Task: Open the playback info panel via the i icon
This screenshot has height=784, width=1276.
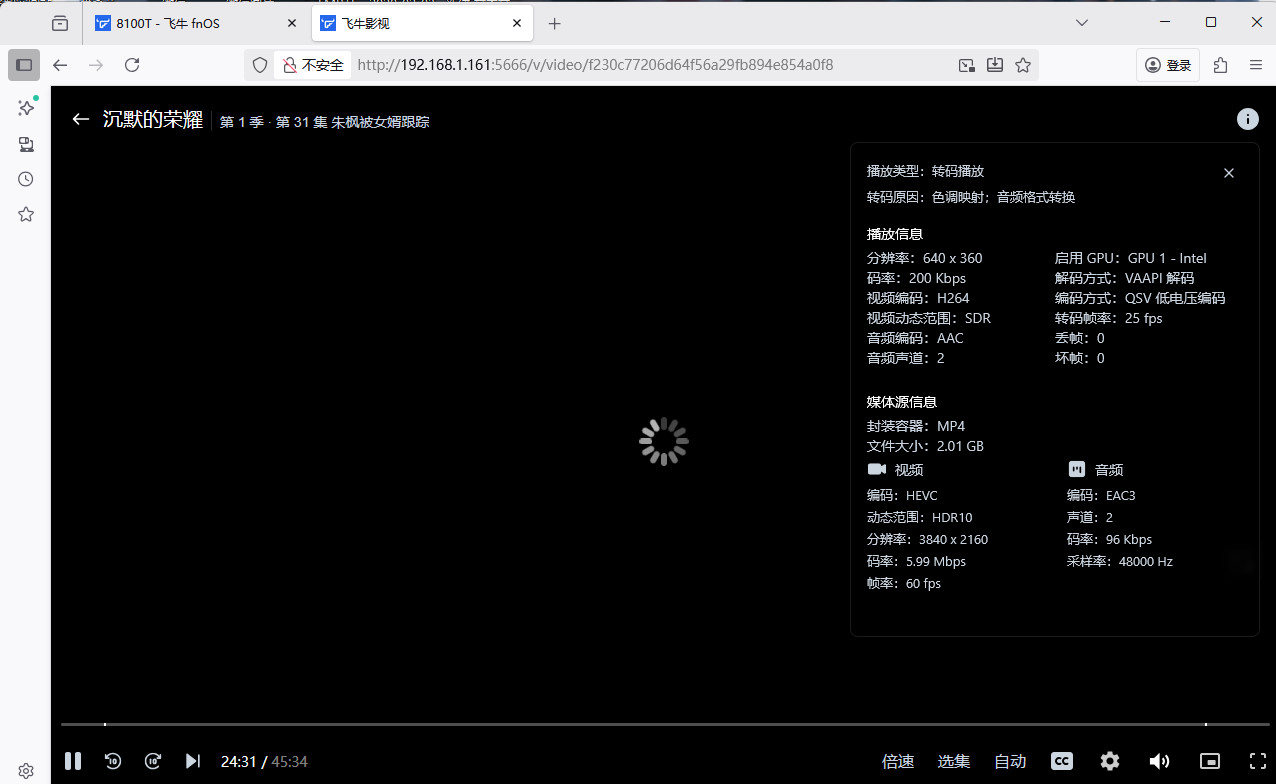Action: coord(1247,118)
